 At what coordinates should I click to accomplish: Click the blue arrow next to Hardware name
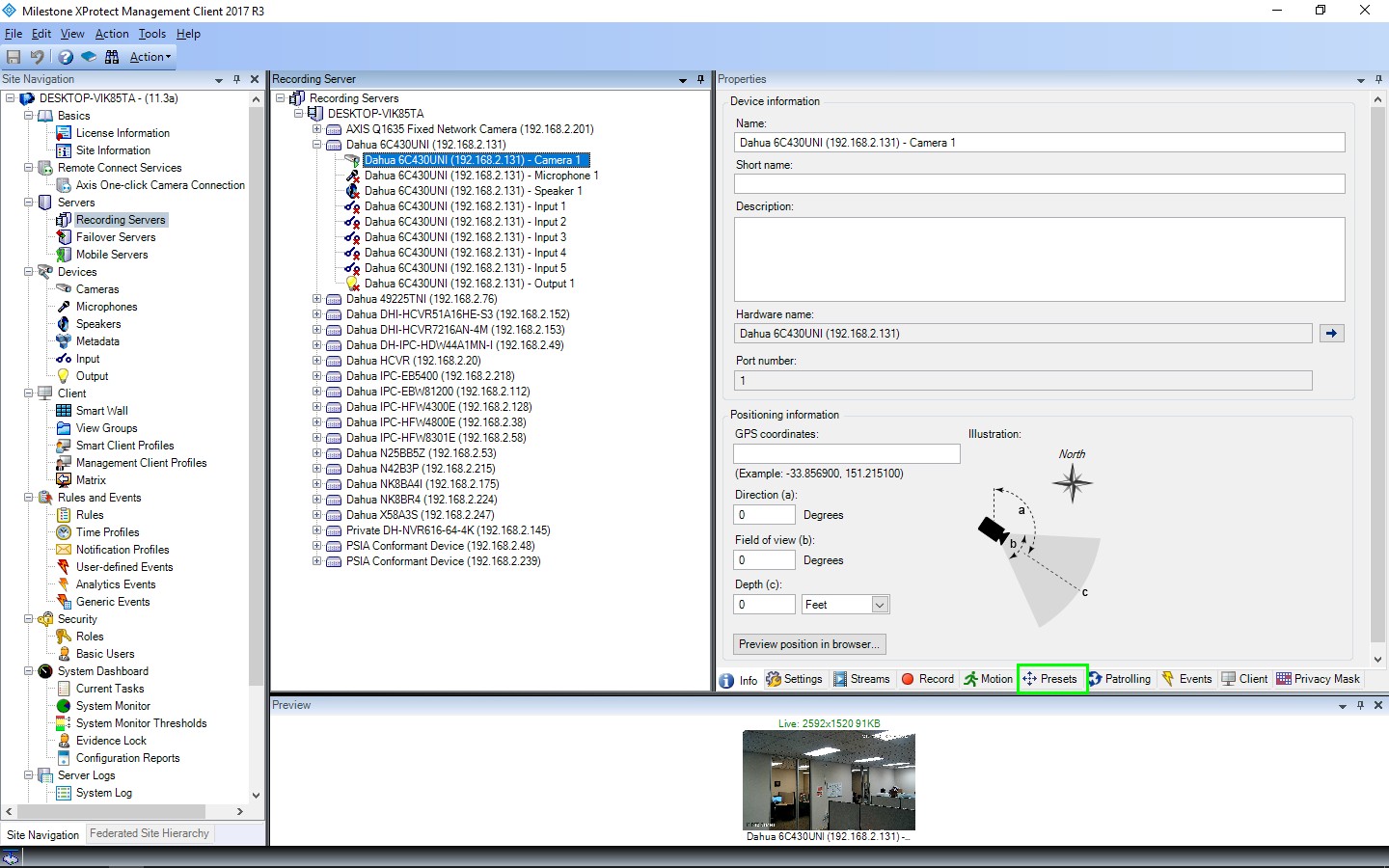point(1331,334)
